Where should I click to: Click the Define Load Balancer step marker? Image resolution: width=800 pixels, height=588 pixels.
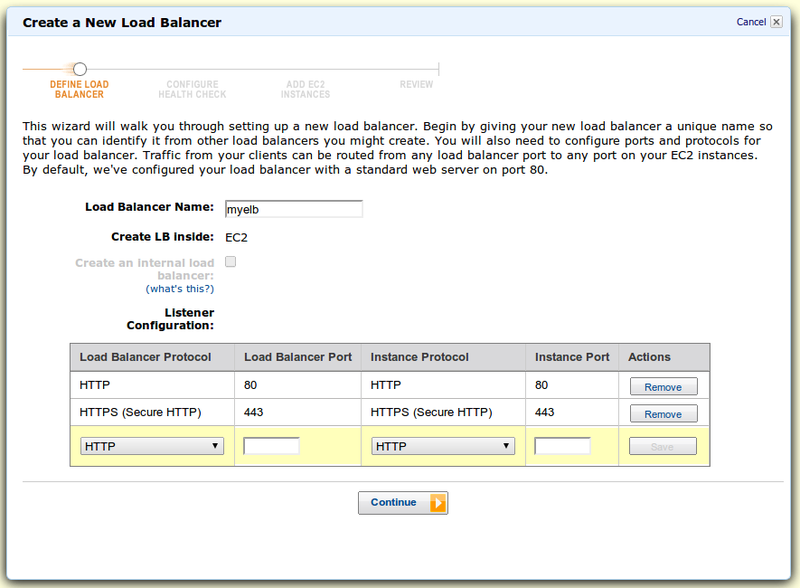point(80,69)
